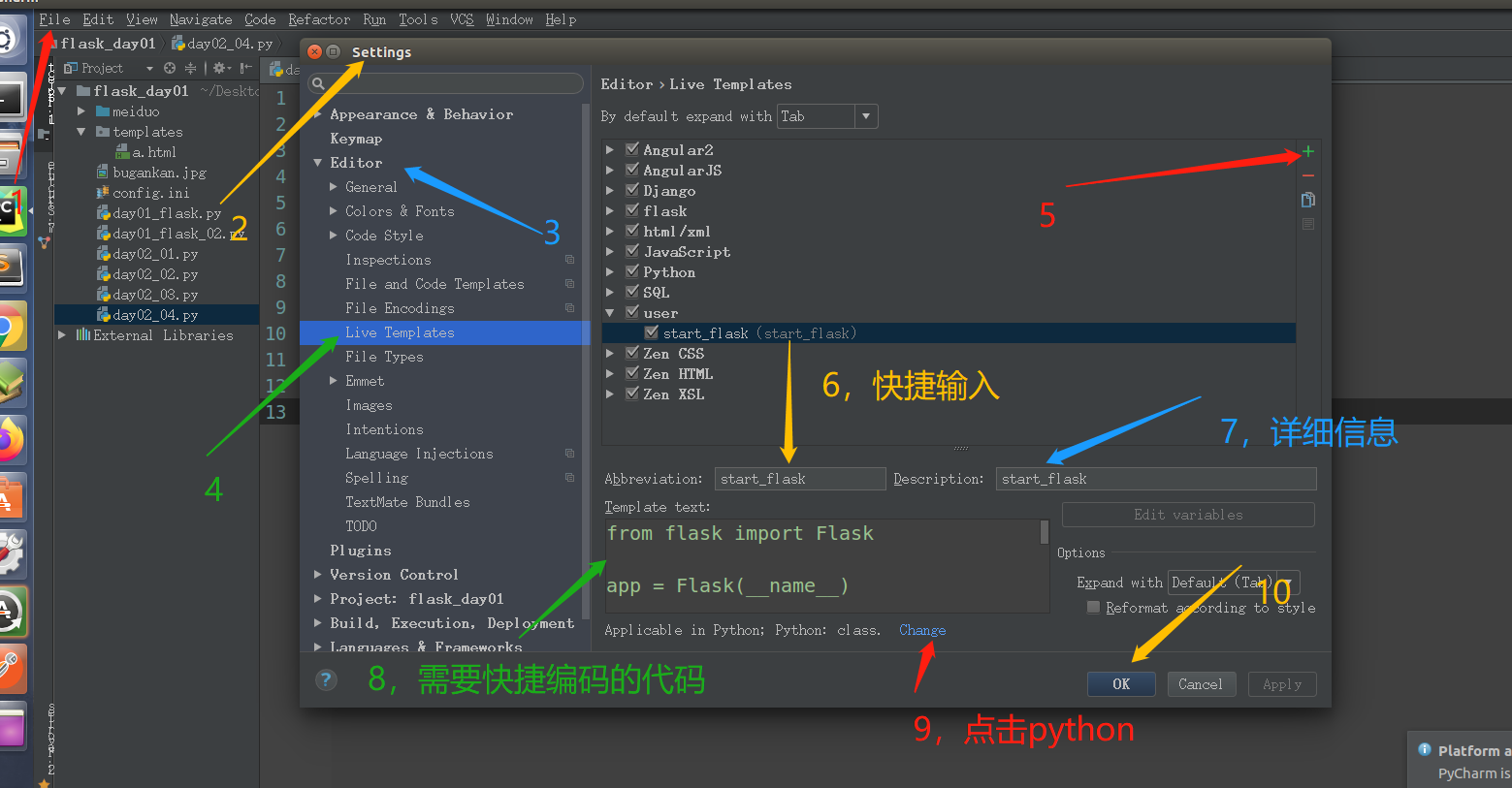Select File Types under Editor settings
Image resolution: width=1512 pixels, height=788 pixels.
[384, 357]
